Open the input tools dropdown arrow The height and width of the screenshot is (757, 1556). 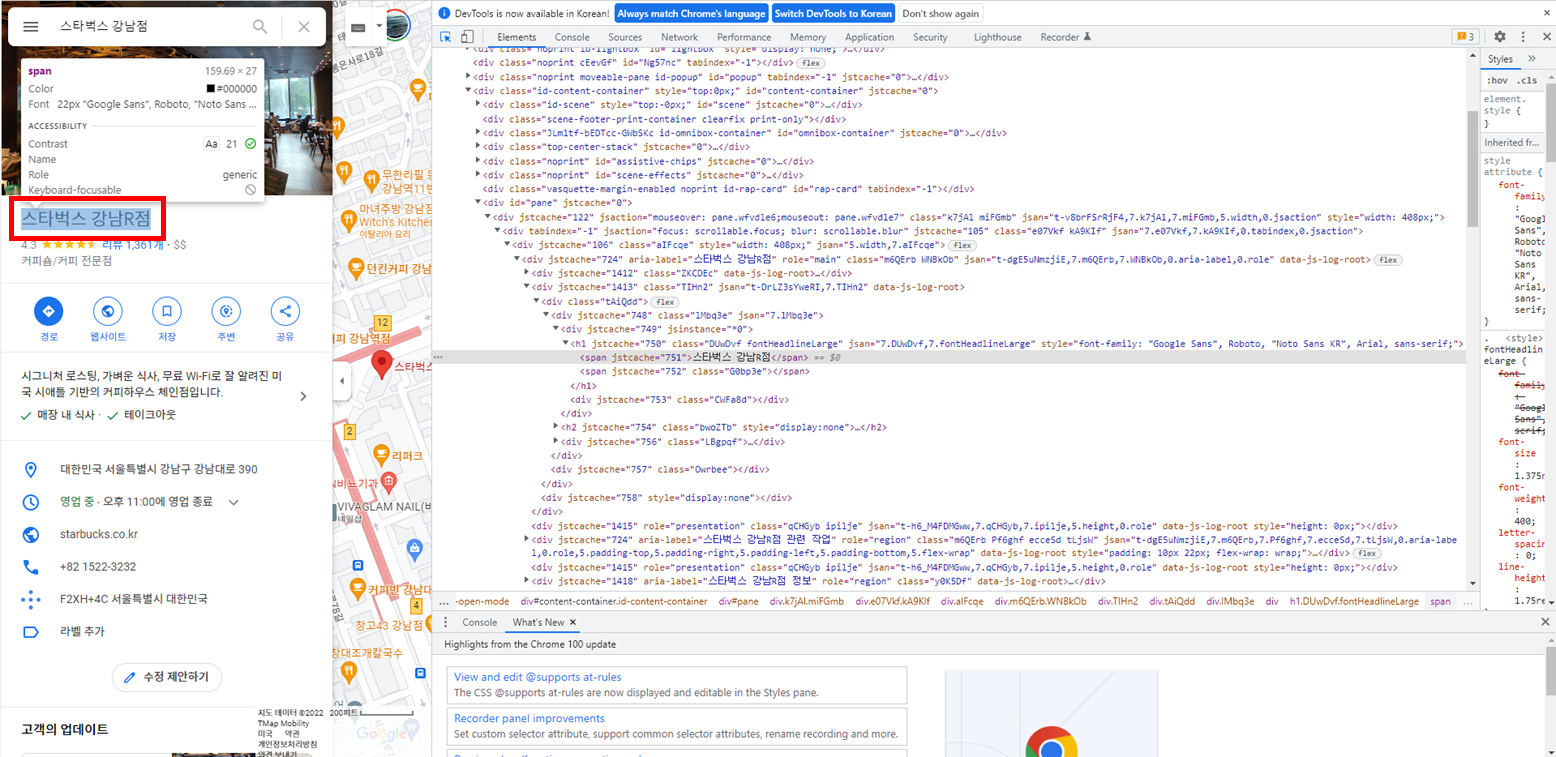380,26
